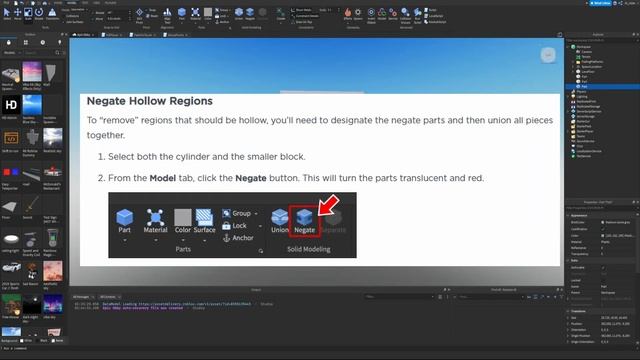Open the Group dropdown arrow
640x360 pixels.
pos(229,10)
